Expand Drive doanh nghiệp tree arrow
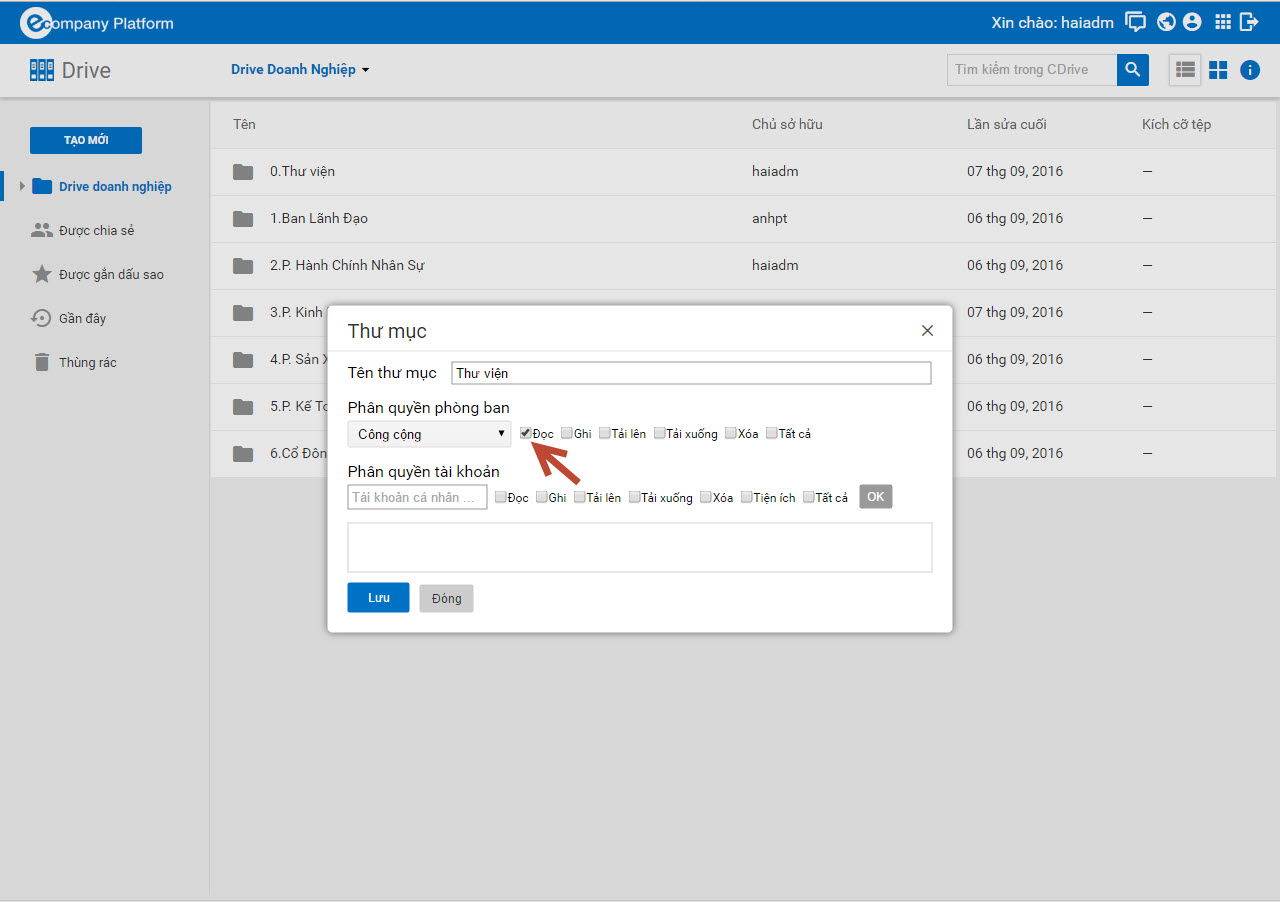The width and height of the screenshot is (1280, 902). pos(23,186)
